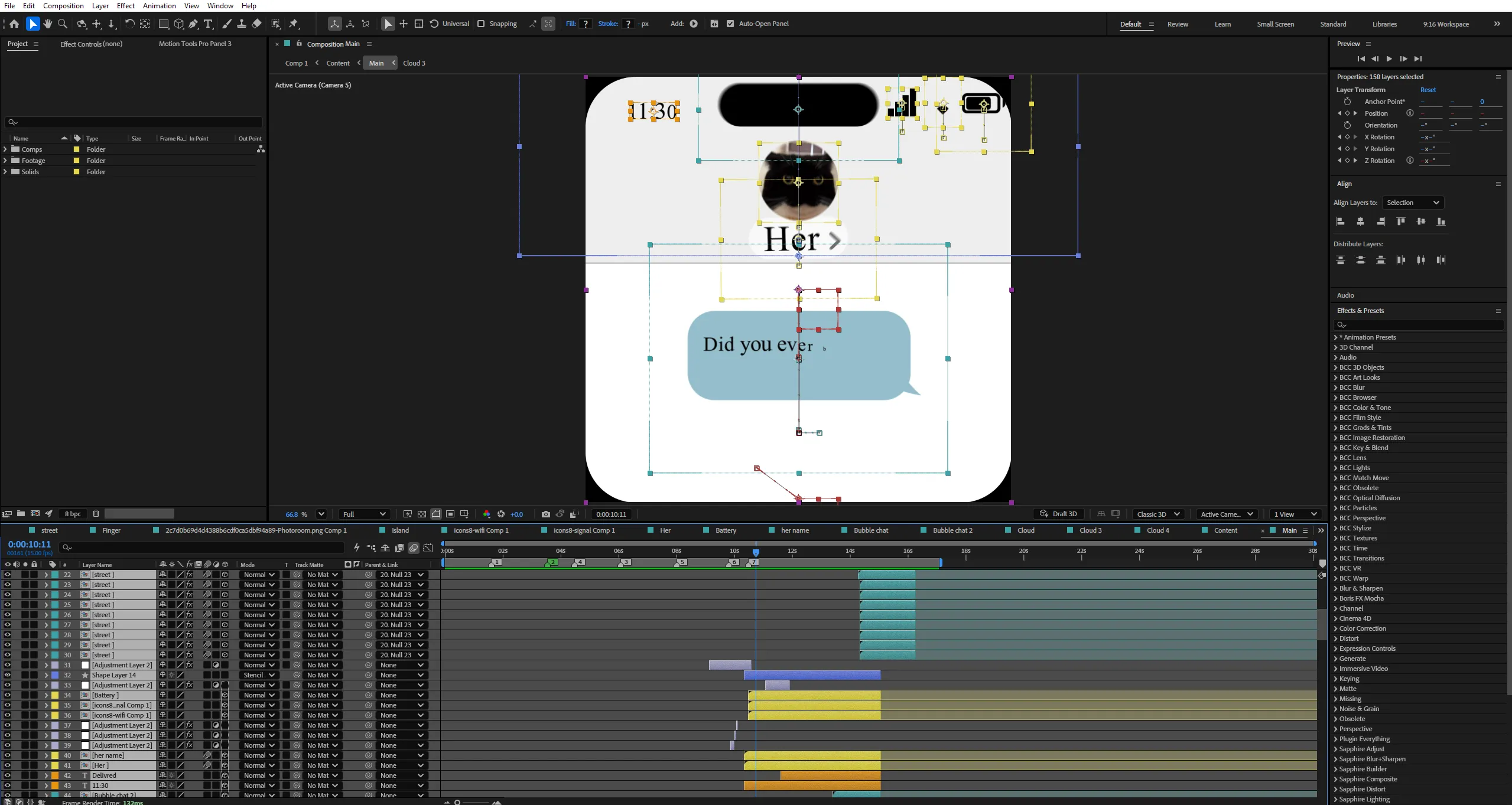Open the Composition menu
Viewport: 1512px width, 805px height.
[x=63, y=6]
